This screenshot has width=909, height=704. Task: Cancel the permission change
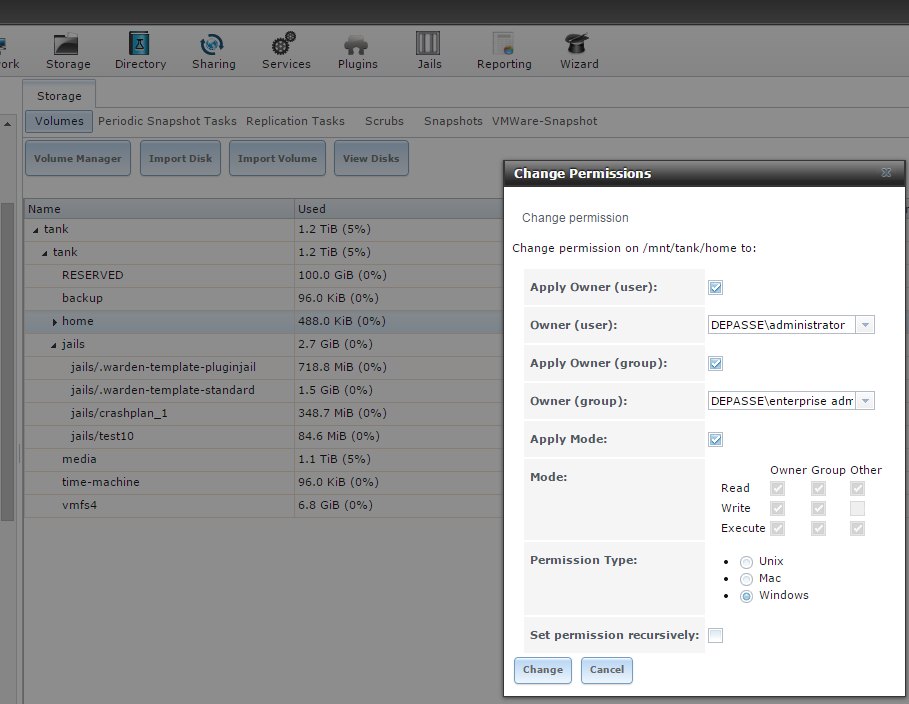606,670
